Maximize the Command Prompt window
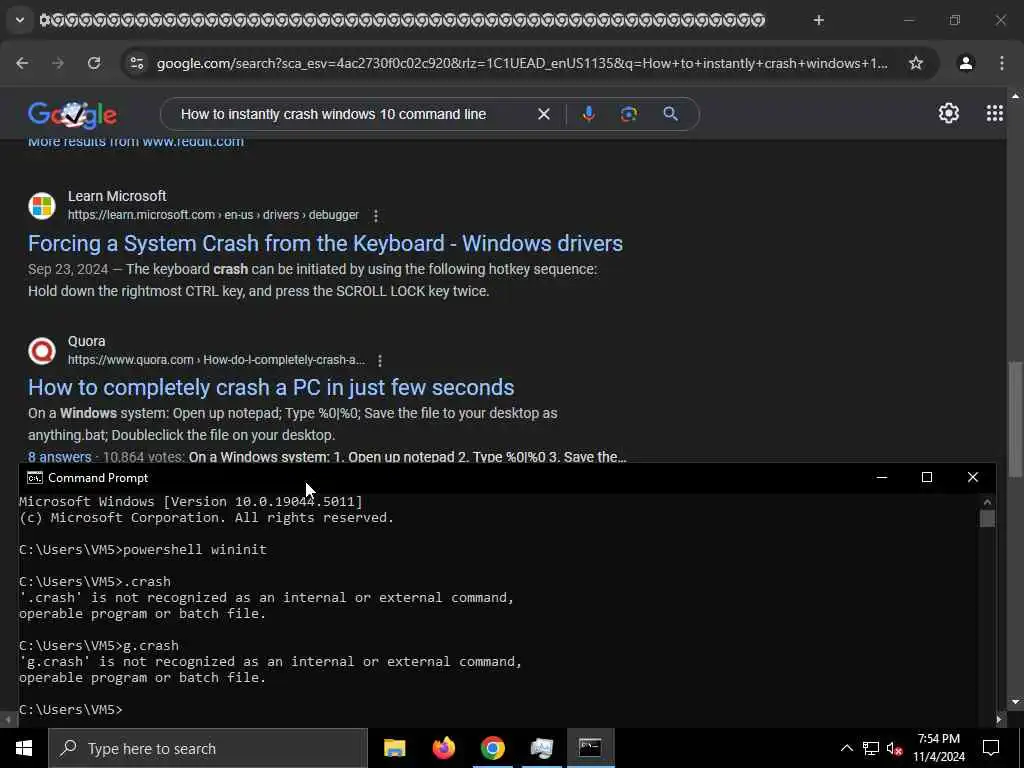The width and height of the screenshot is (1024, 768). 927,477
